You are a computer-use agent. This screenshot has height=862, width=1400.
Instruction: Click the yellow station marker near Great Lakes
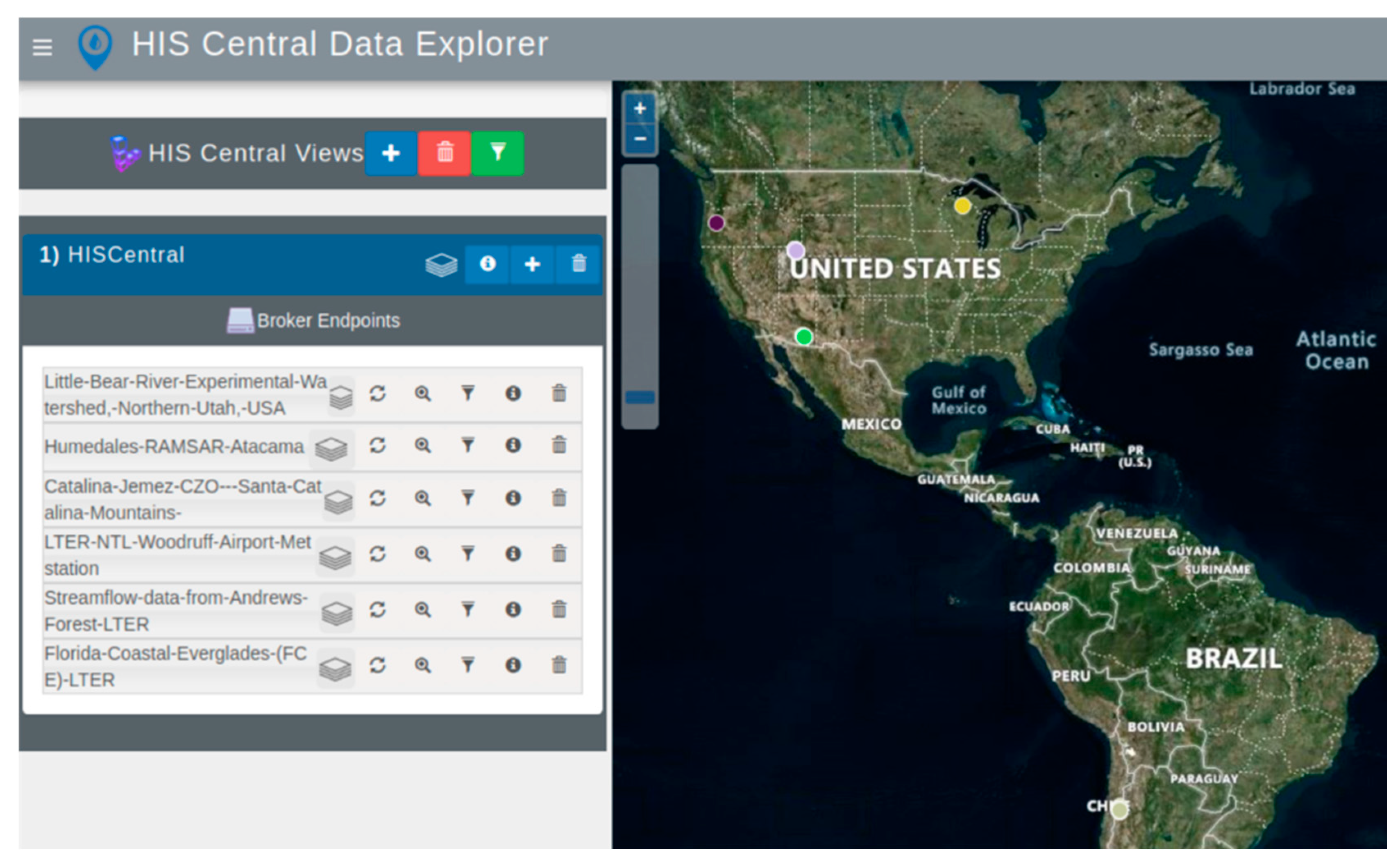962,206
